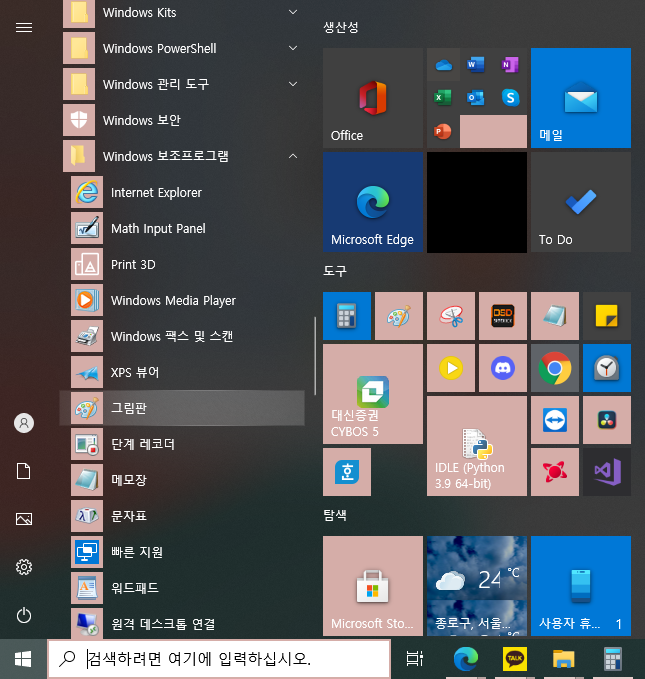Open the alarm clock tile
645x679 pixels.
(x=607, y=368)
